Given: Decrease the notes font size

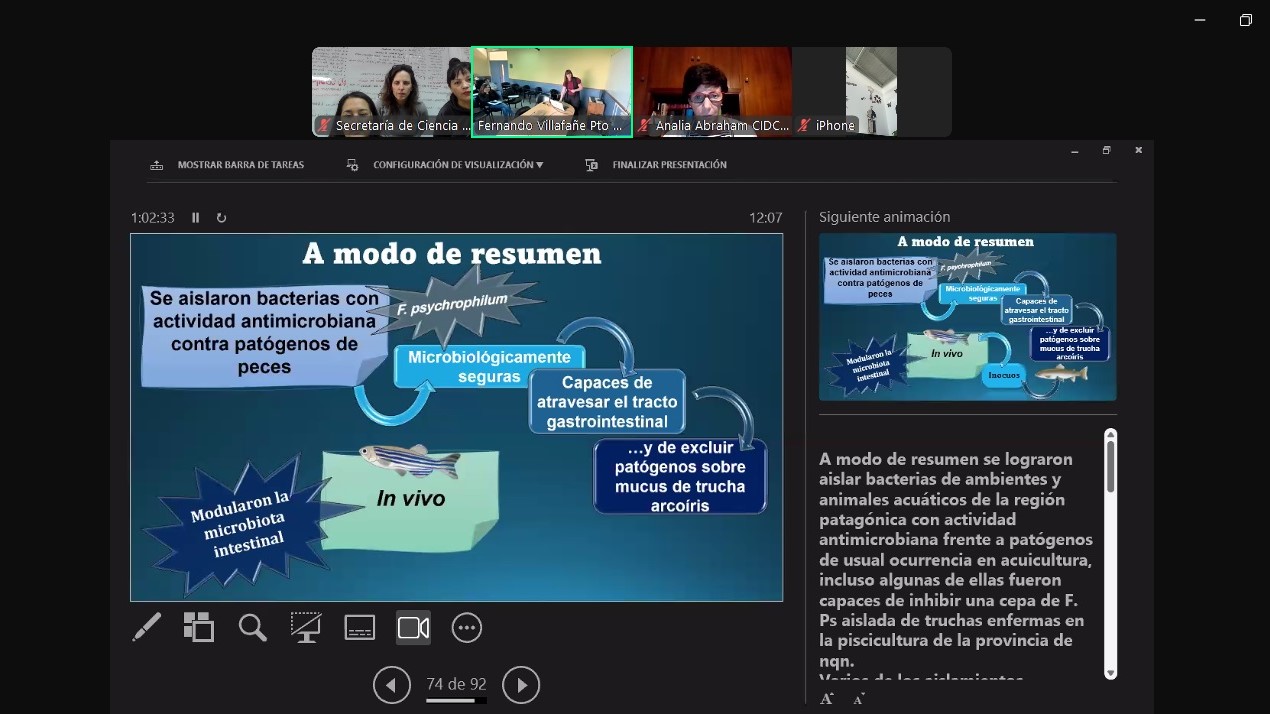Looking at the screenshot, I should [858, 698].
